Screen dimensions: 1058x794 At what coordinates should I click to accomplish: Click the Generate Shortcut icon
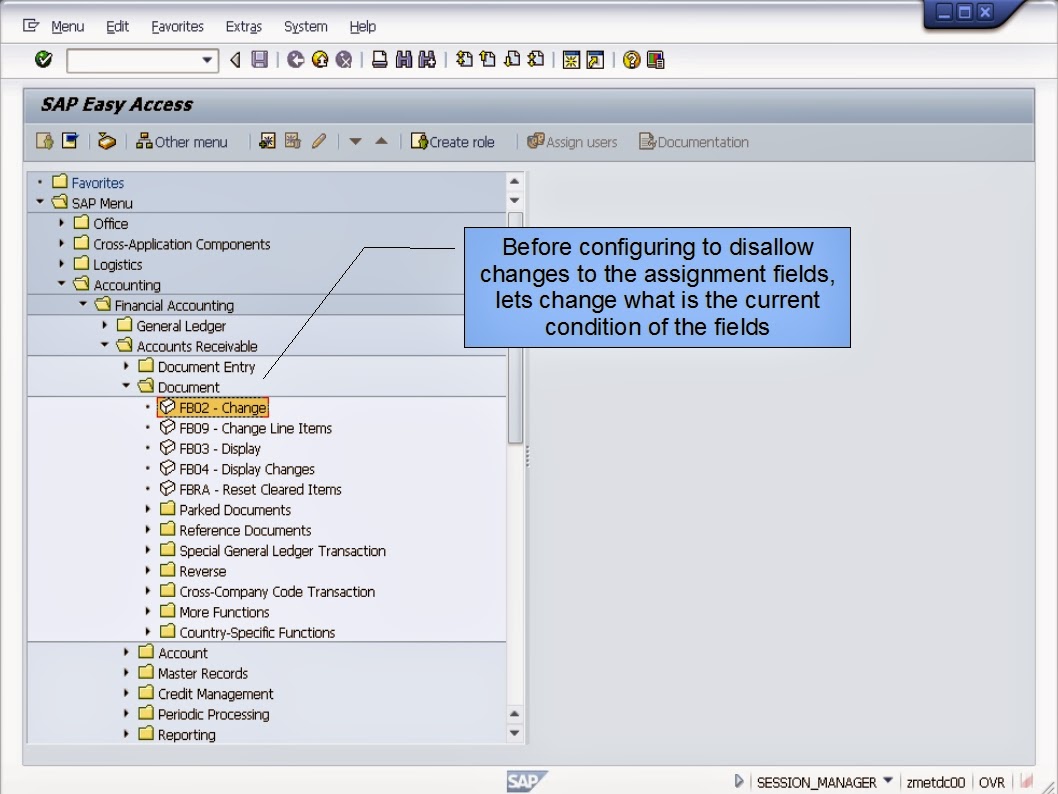pyautogui.click(x=595, y=60)
